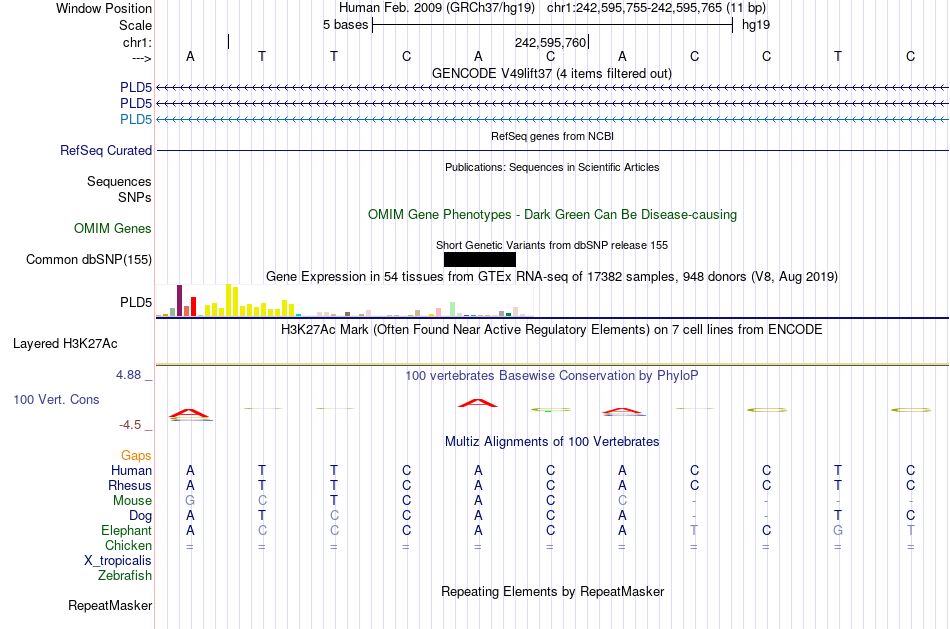Open the H3K27Ac Mark track title

552,330
